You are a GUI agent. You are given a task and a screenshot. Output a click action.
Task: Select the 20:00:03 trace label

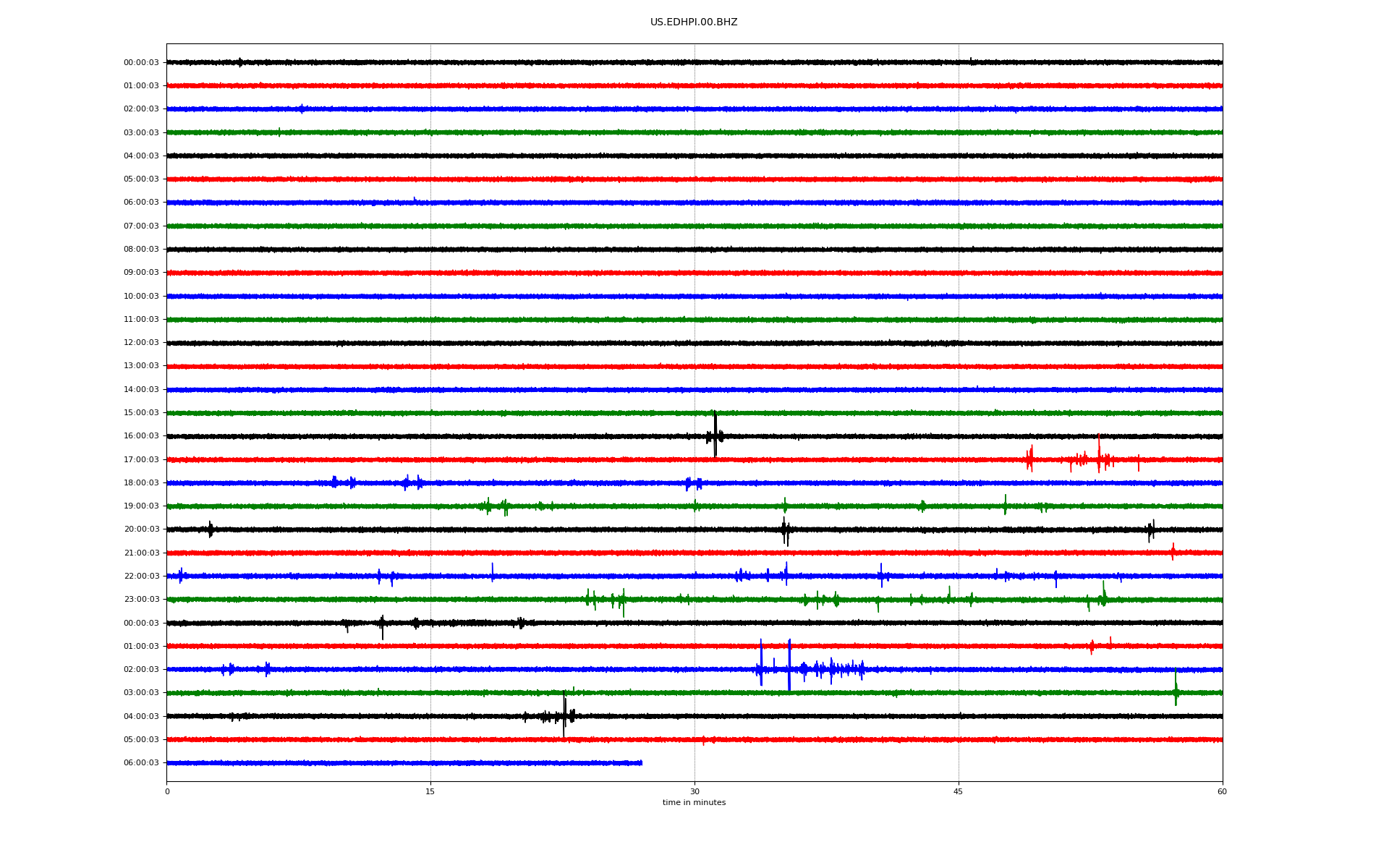[141, 529]
